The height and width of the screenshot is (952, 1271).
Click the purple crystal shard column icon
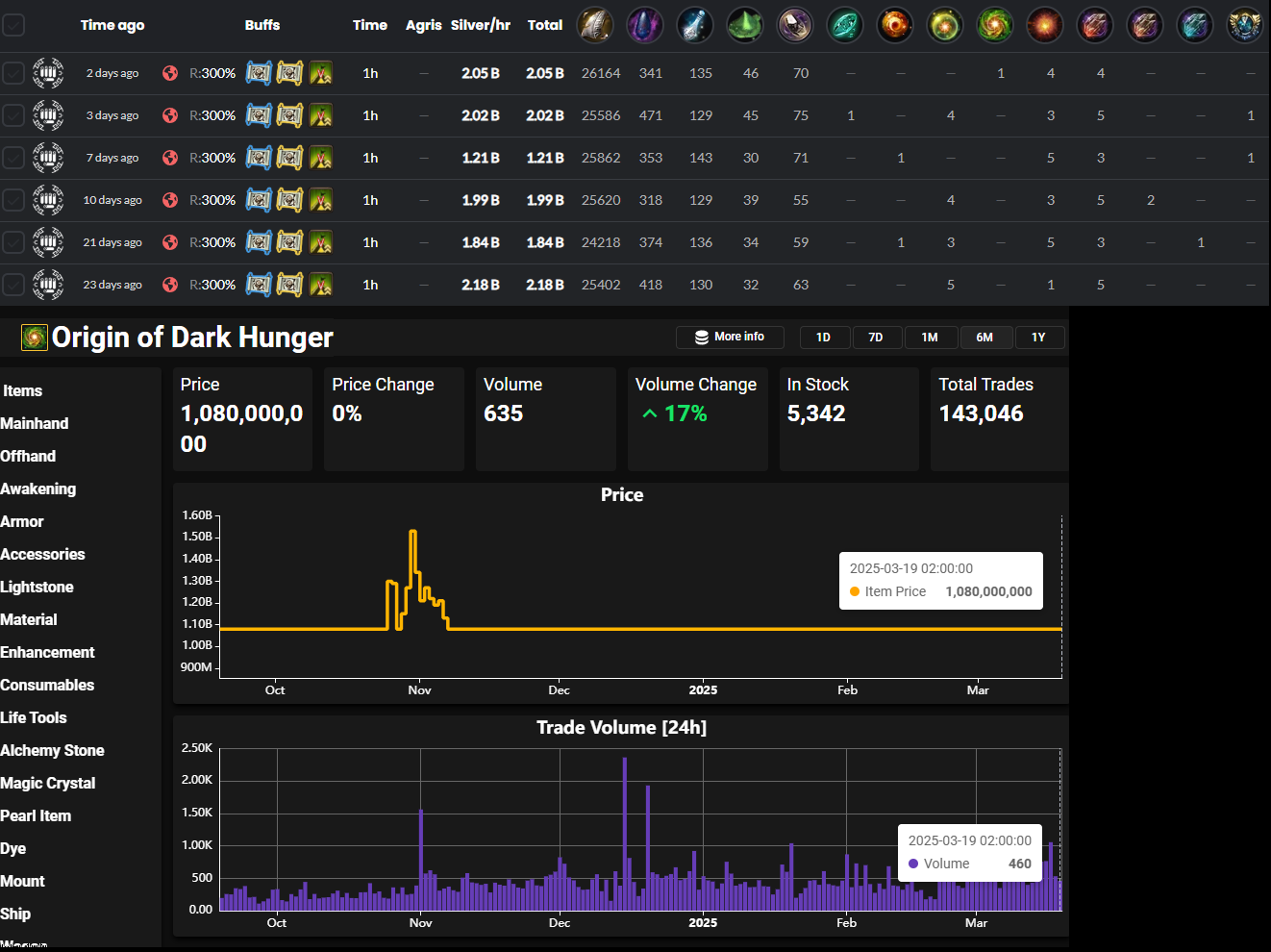point(1145,25)
